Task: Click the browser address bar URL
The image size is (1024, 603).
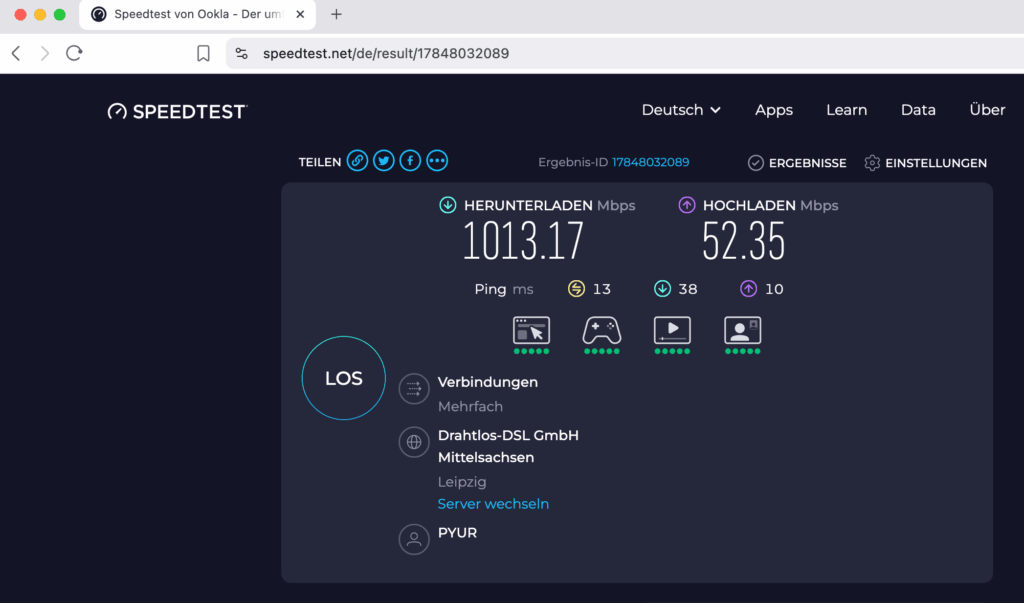Action: pyautogui.click(x=386, y=53)
